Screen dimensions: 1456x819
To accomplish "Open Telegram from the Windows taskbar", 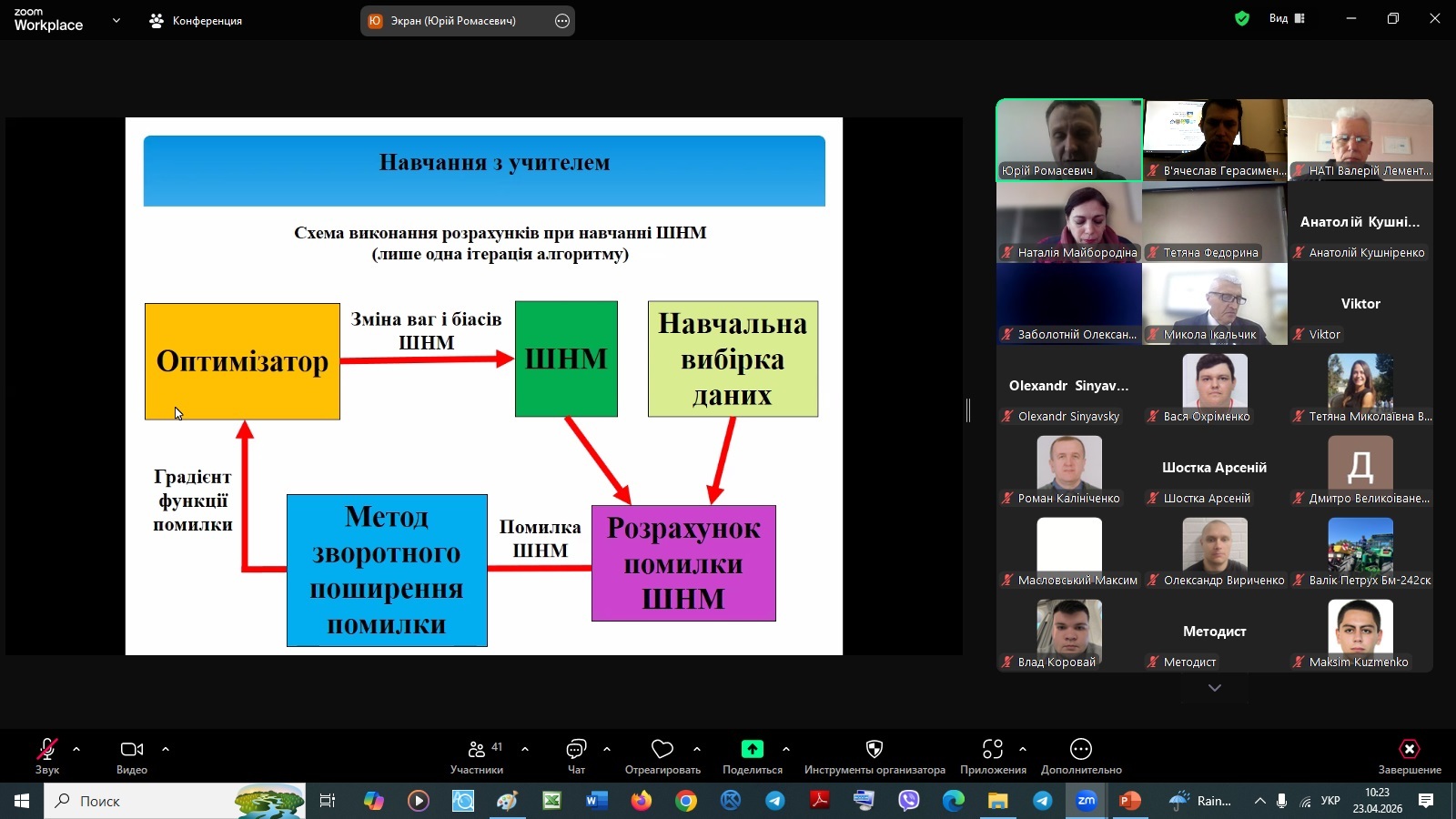I will point(774,801).
